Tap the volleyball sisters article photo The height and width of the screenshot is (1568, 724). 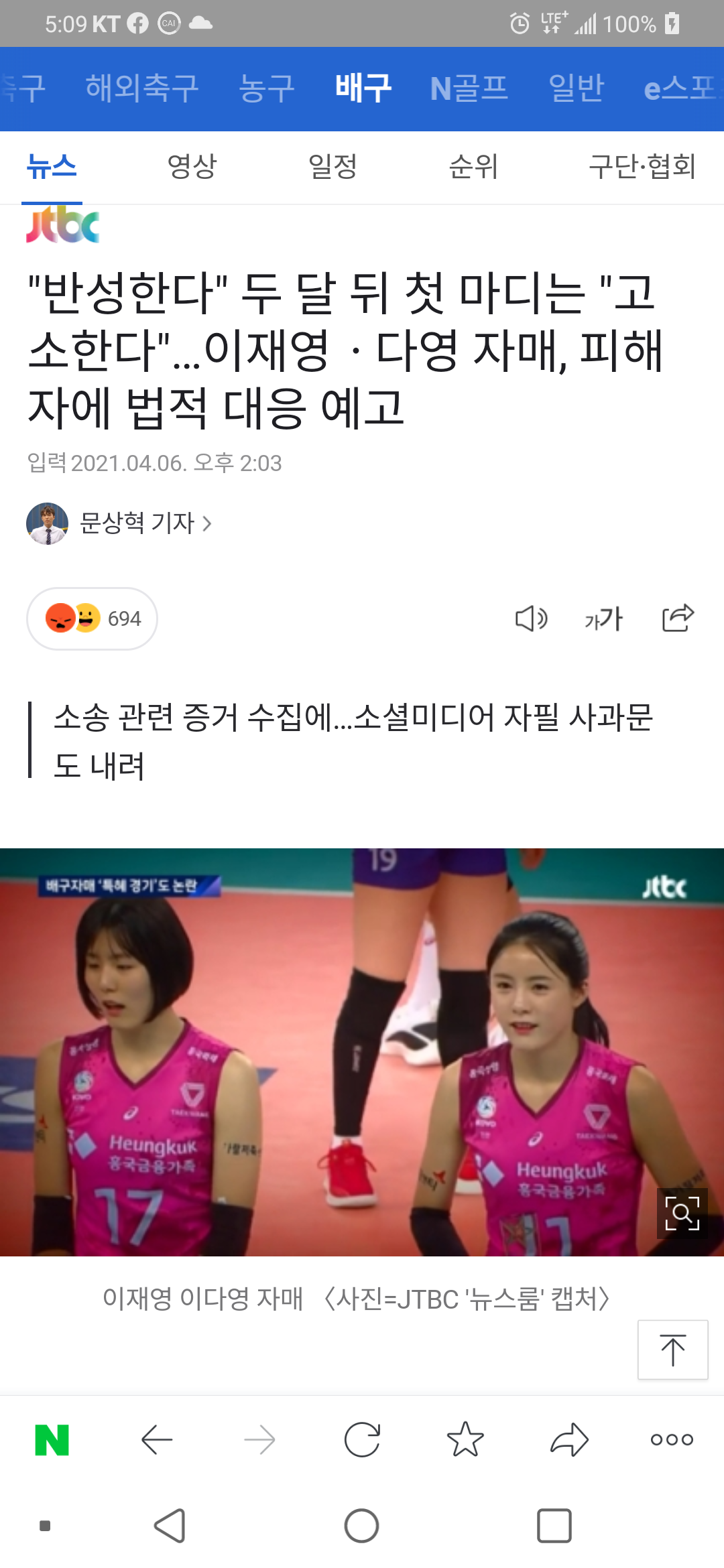click(362, 1052)
